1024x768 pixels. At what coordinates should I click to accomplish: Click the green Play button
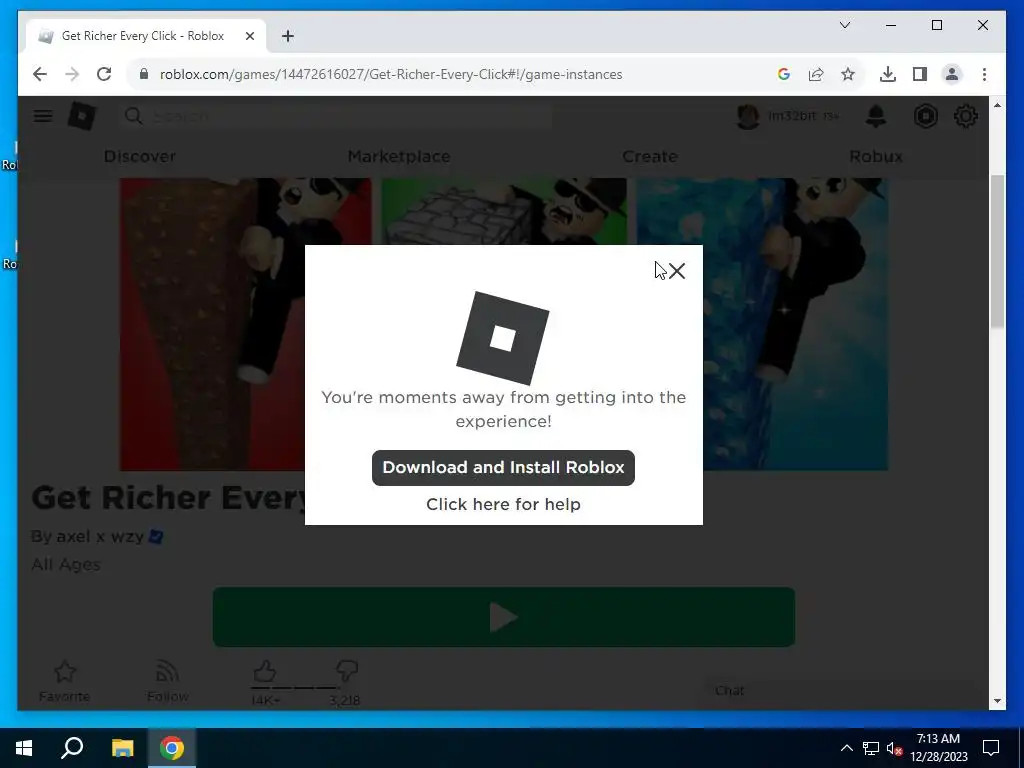tap(504, 617)
